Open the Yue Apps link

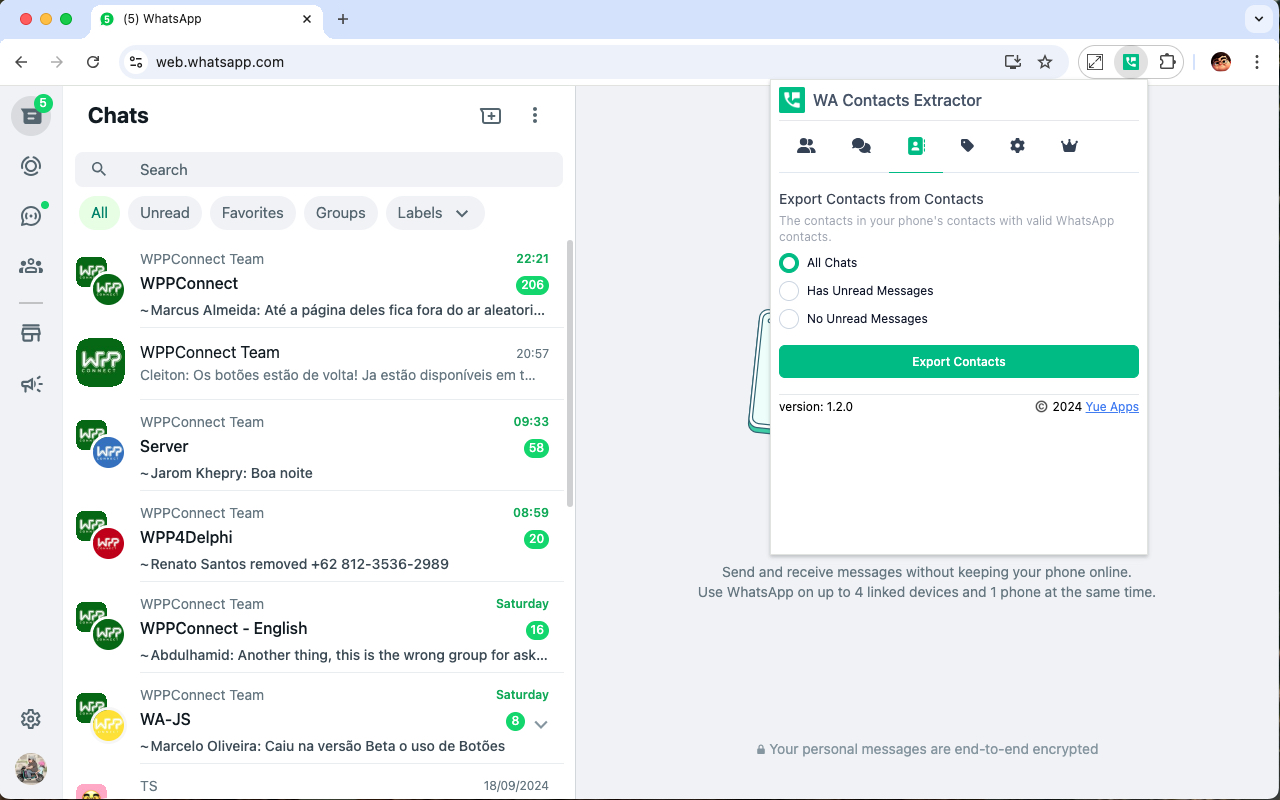[x=1112, y=407]
